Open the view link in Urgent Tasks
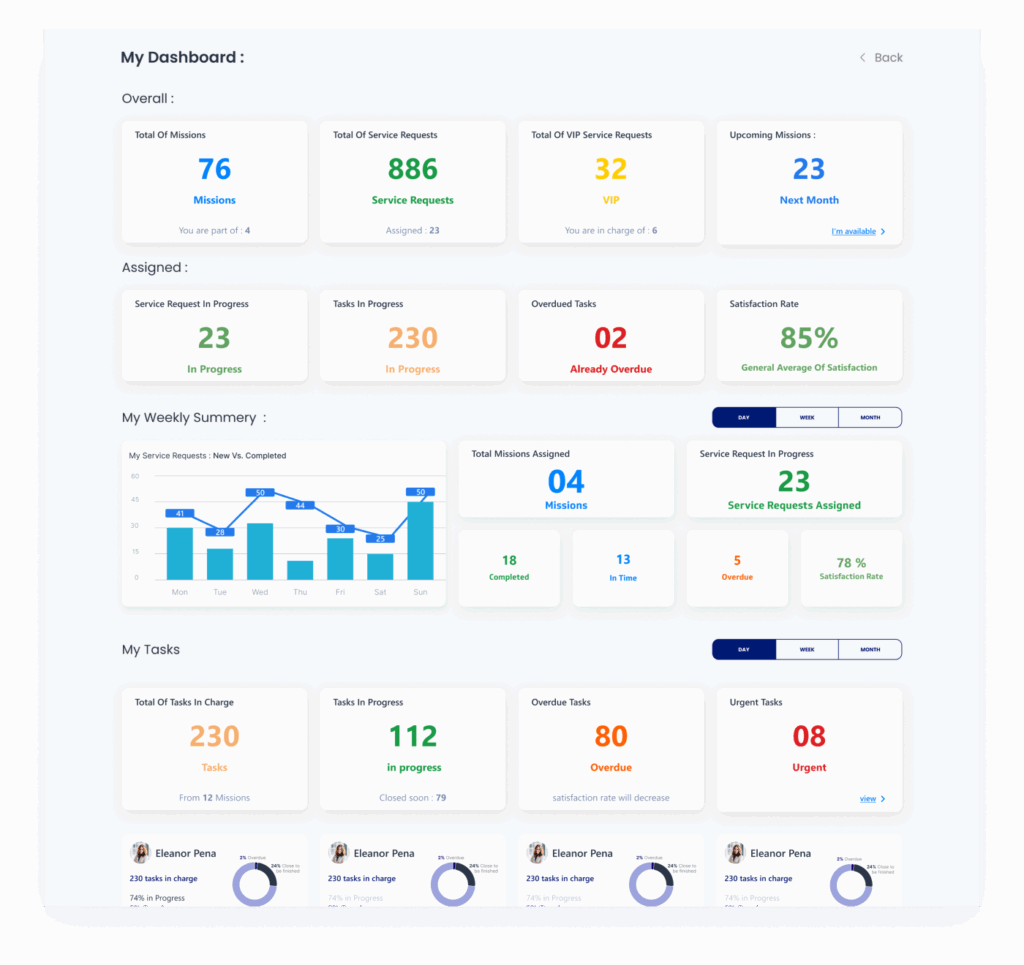This screenshot has height=965, width=1024. tap(867, 799)
